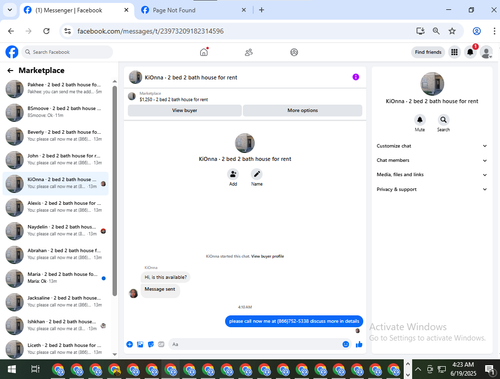
Task: Bookmark this page with star icon
Action: point(452,31)
